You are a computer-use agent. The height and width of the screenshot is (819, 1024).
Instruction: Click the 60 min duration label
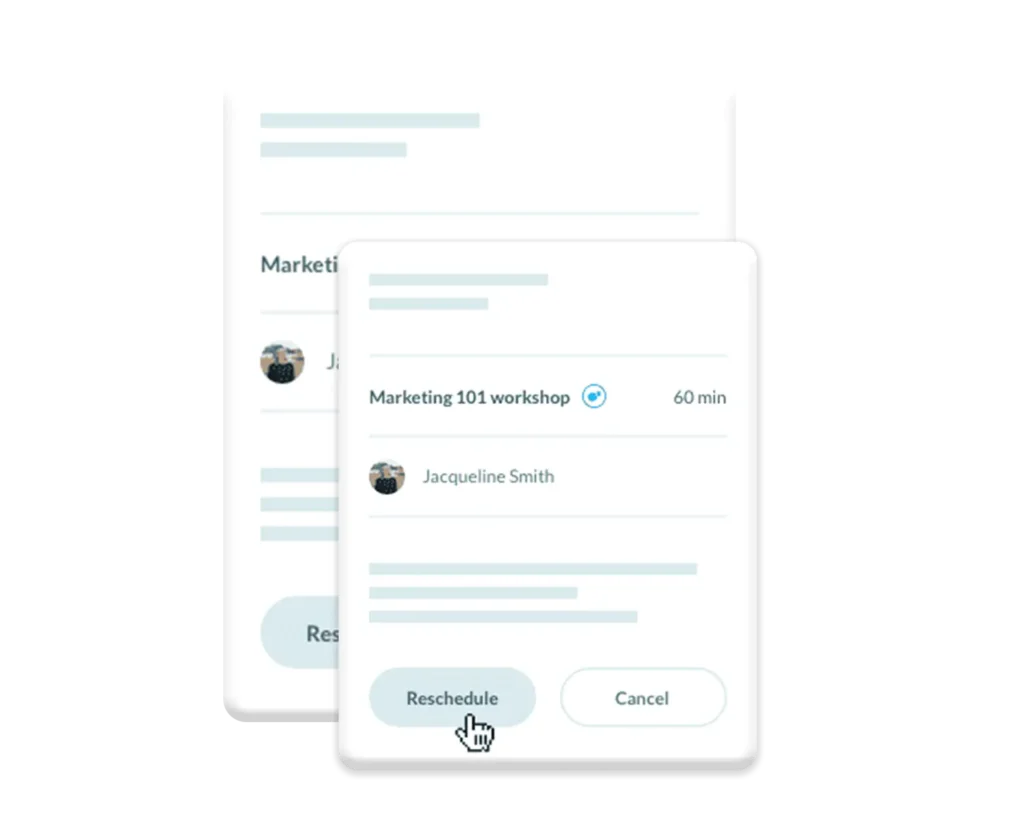click(x=699, y=397)
